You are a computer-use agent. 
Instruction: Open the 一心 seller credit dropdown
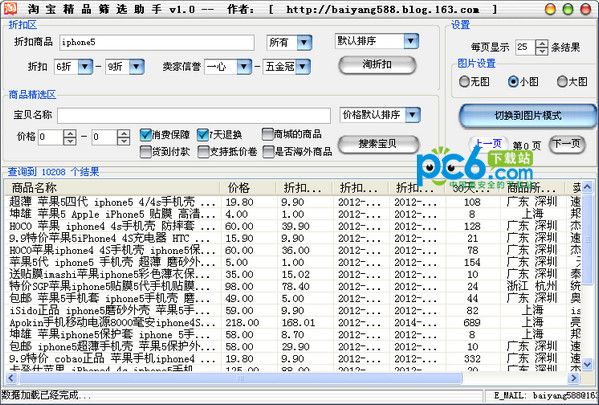tap(244, 67)
